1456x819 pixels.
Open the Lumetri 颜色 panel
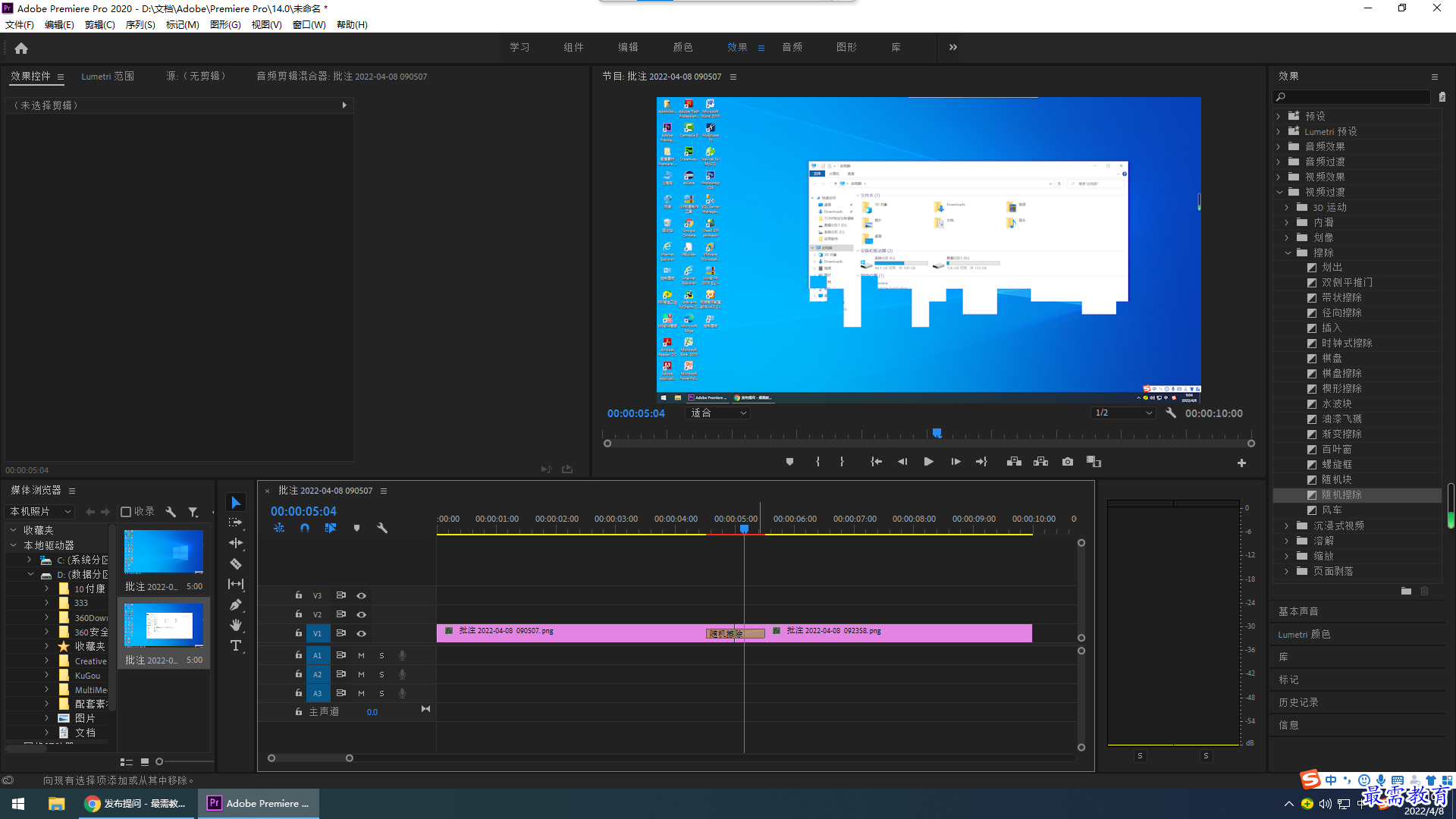1304,635
